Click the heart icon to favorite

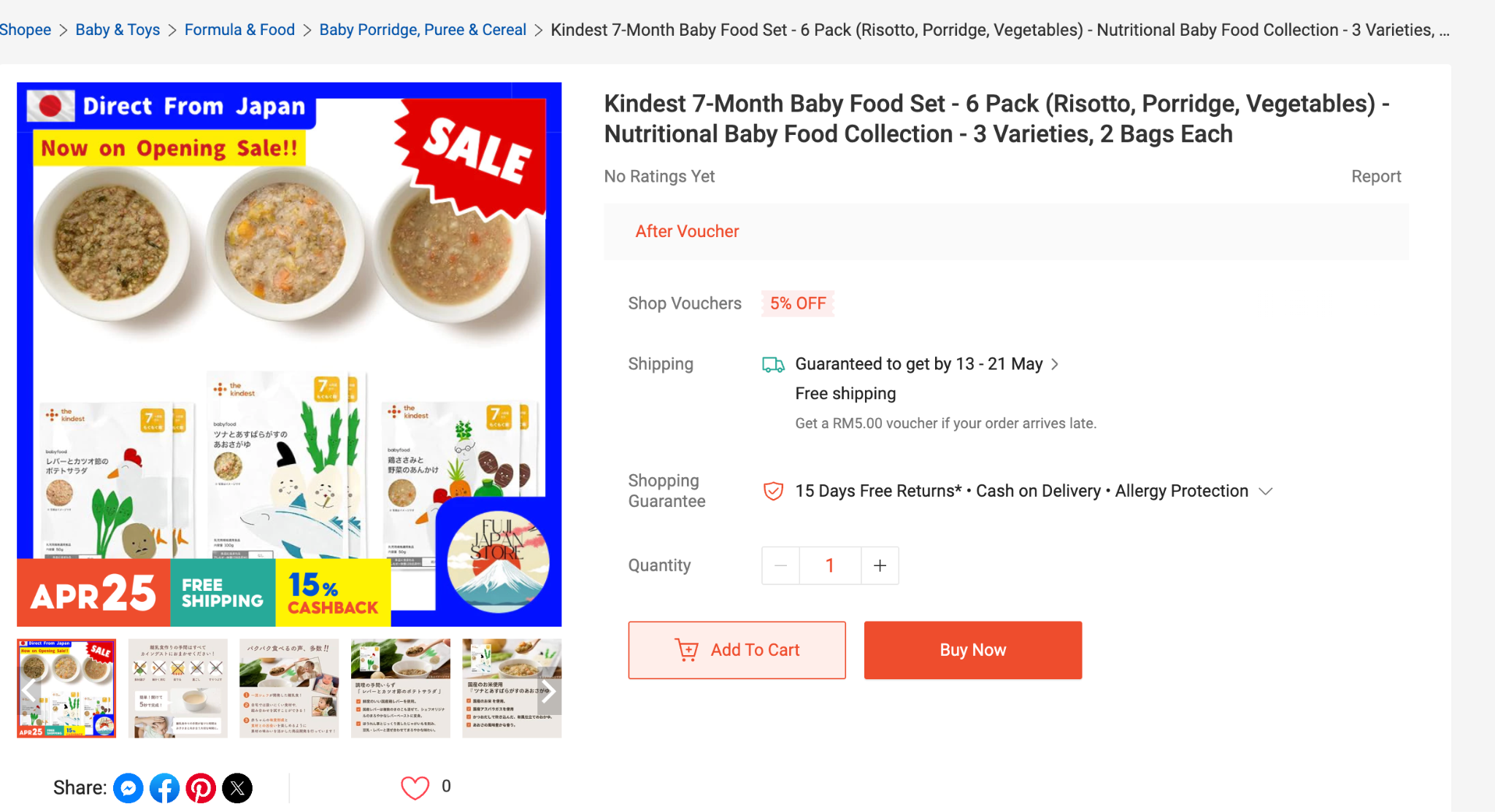[415, 787]
